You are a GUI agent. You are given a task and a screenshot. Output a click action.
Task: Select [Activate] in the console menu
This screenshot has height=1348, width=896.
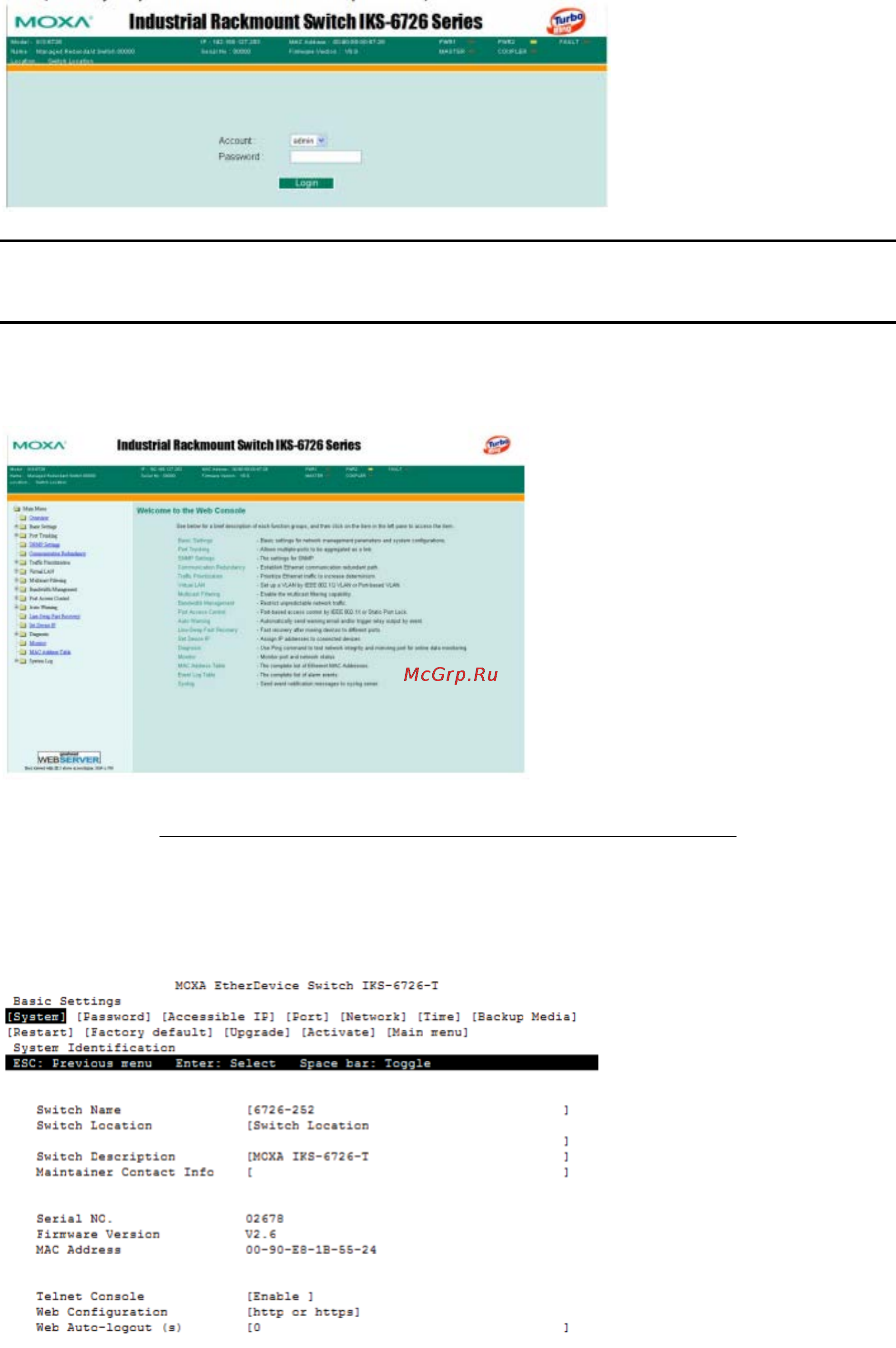click(x=338, y=1032)
